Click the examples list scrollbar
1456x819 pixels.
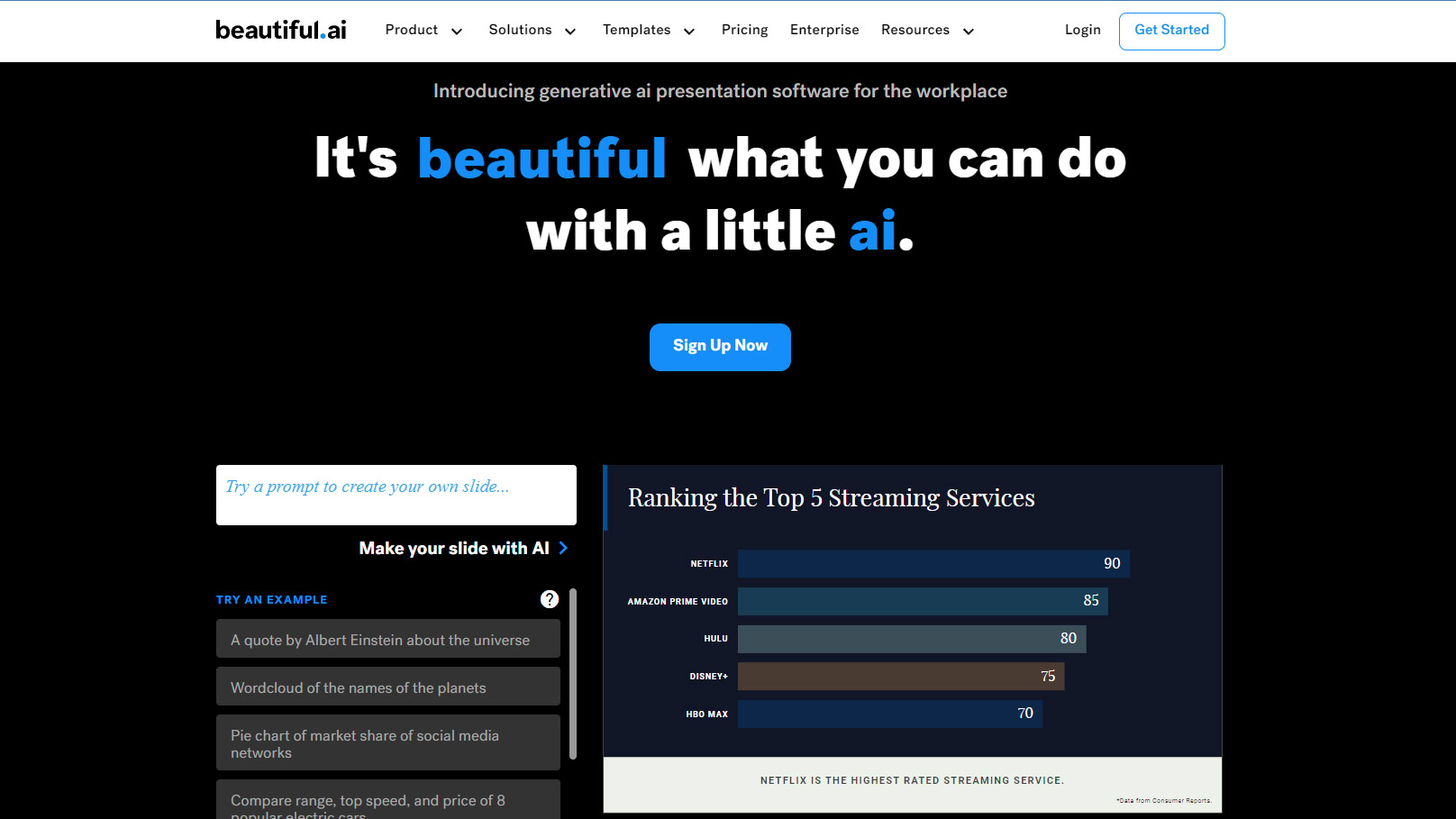click(573, 674)
